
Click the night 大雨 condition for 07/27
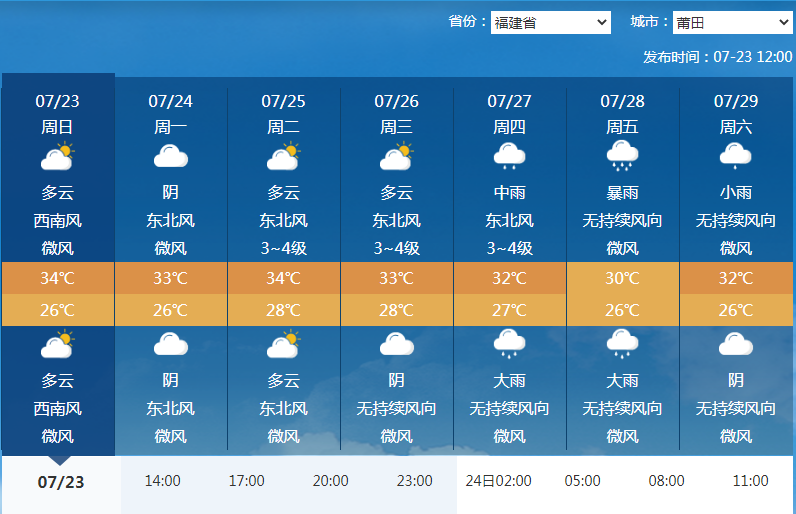click(x=509, y=381)
